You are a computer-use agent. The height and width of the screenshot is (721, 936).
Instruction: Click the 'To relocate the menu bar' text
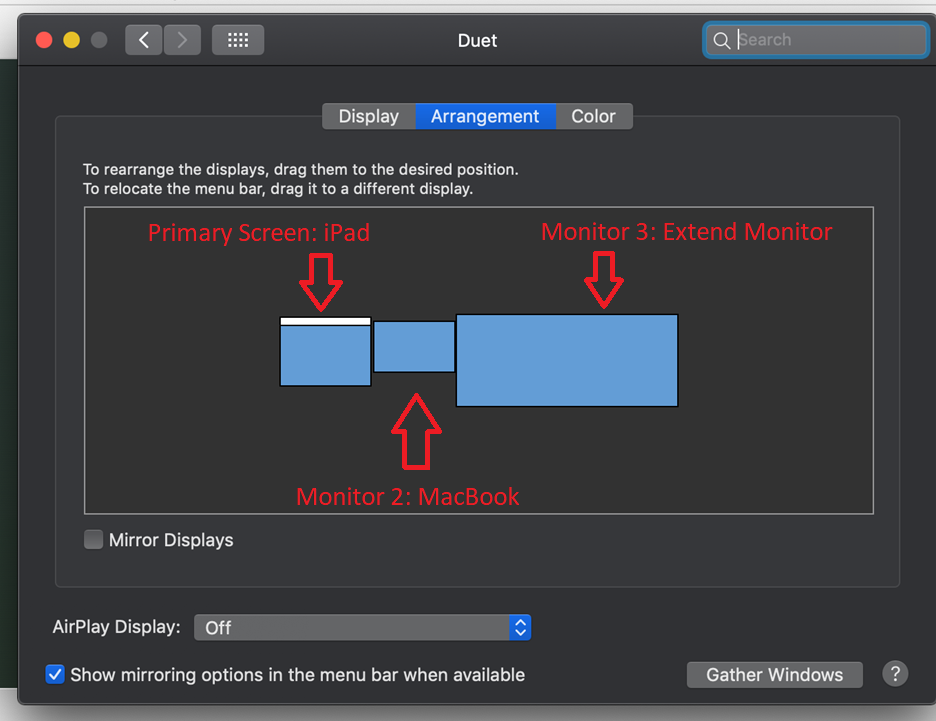278,189
